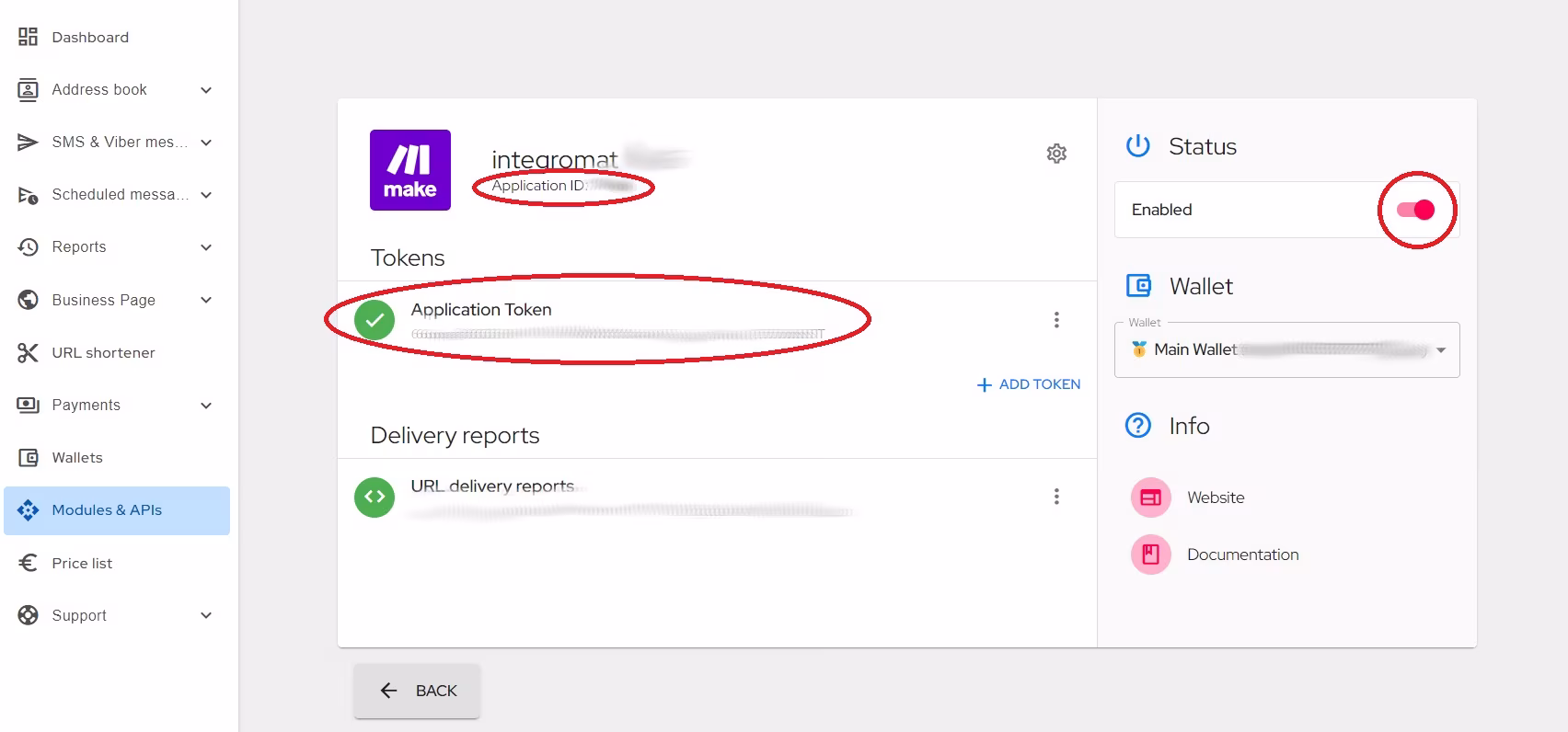The image size is (1568, 732).
Task: Click the green Application Token checkmark
Action: click(375, 320)
